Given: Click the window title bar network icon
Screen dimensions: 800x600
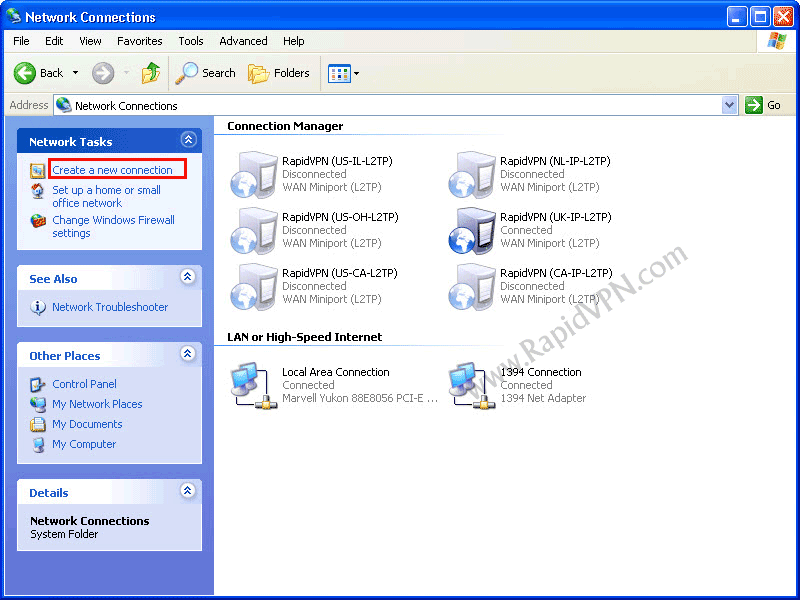Looking at the screenshot, I should [14, 16].
